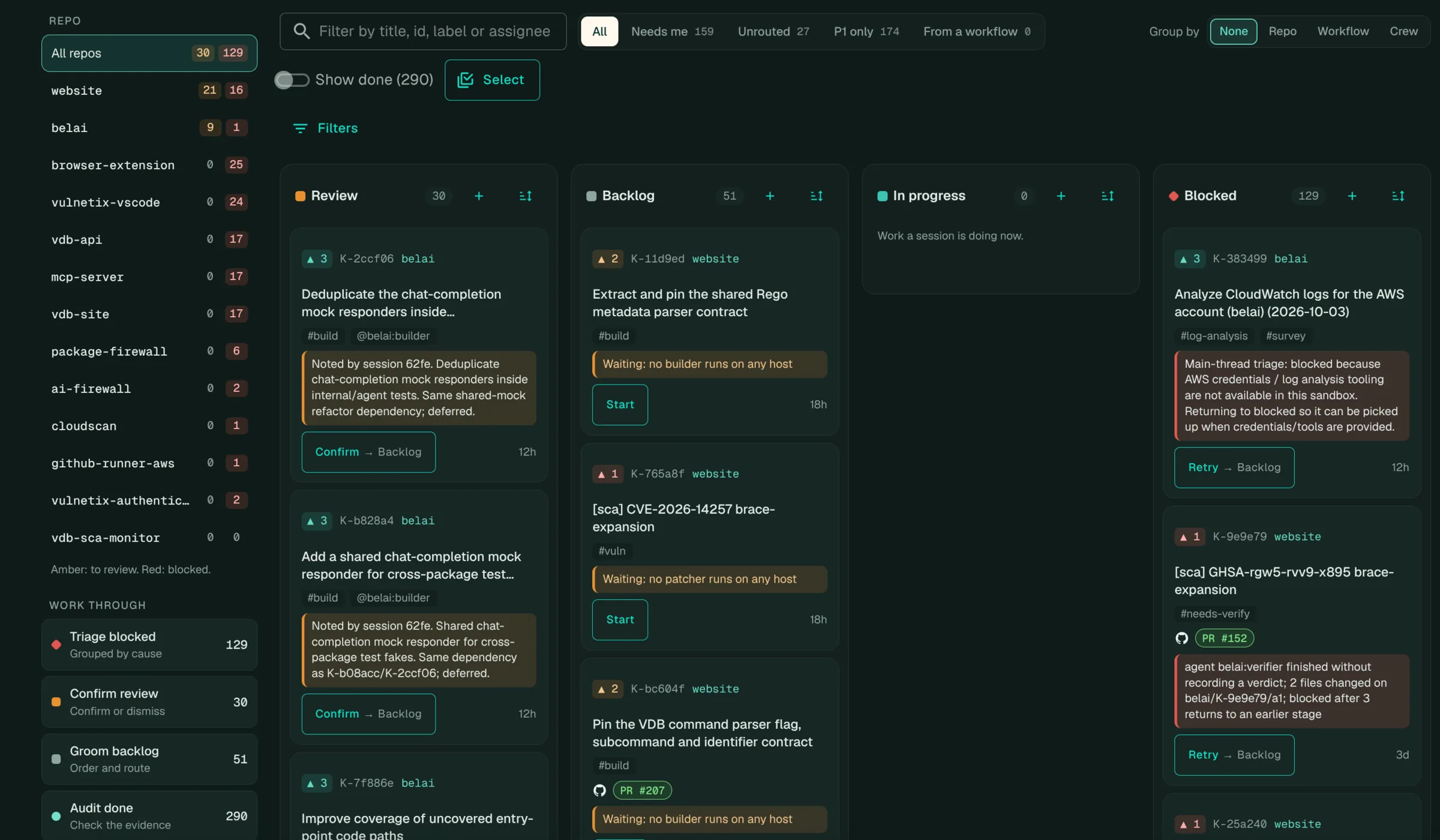
Task: Sort the Review column
Action: tap(526, 196)
